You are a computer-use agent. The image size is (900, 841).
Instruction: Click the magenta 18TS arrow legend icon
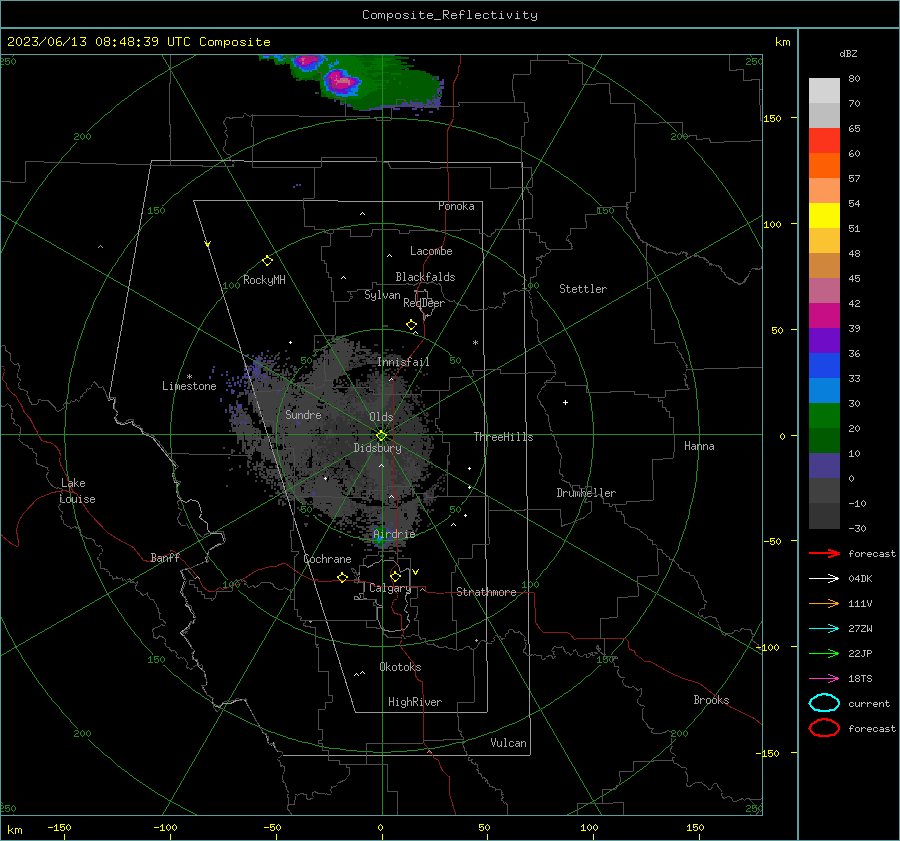(824, 679)
